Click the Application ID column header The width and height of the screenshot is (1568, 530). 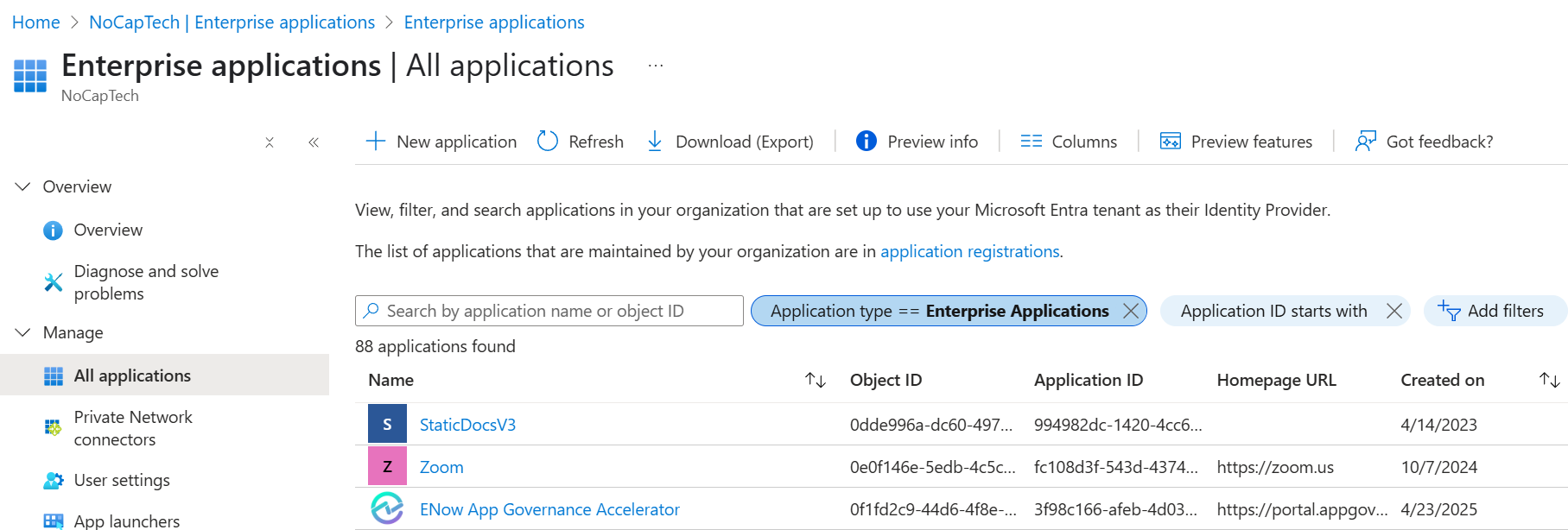point(1089,380)
